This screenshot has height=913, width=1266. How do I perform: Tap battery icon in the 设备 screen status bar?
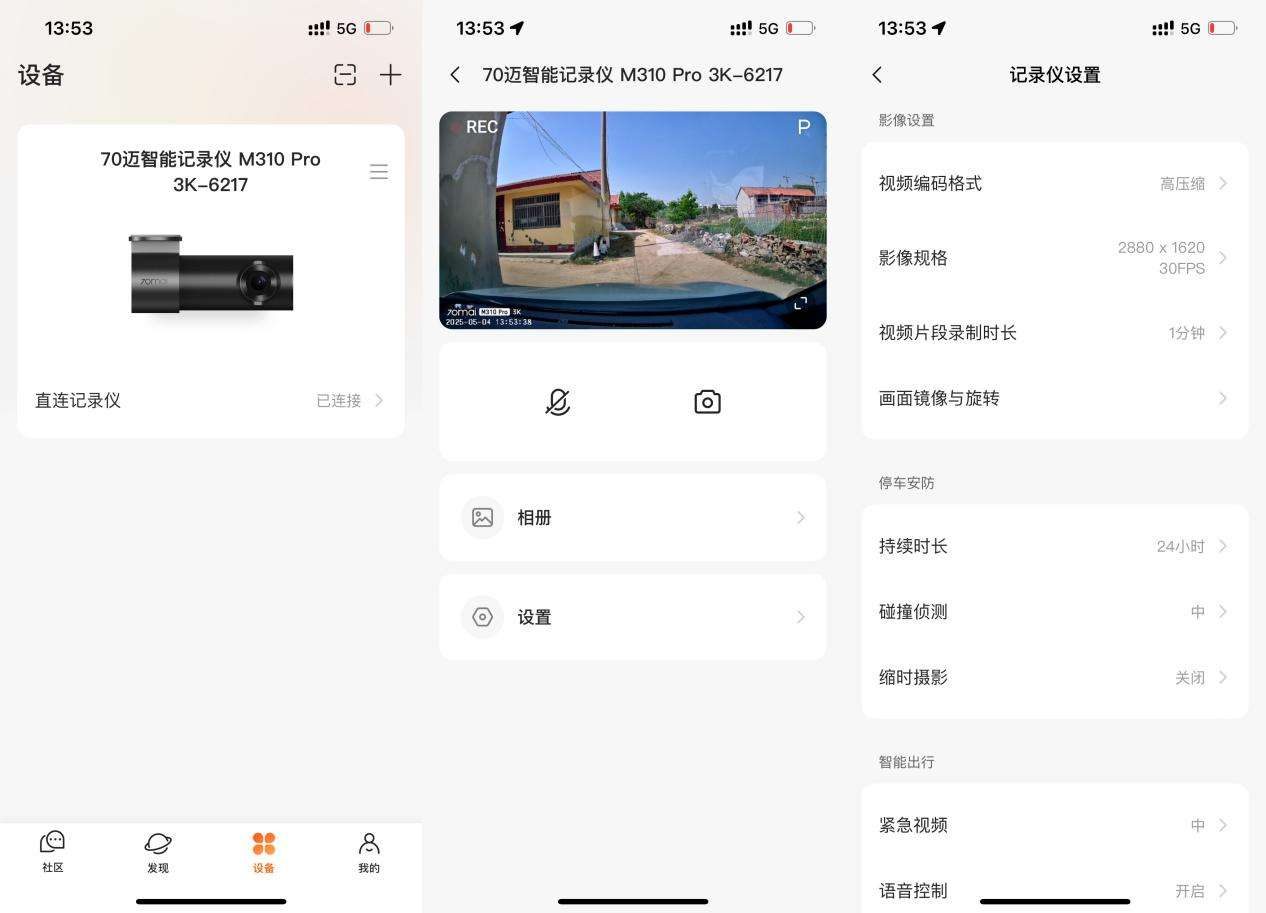tap(378, 28)
